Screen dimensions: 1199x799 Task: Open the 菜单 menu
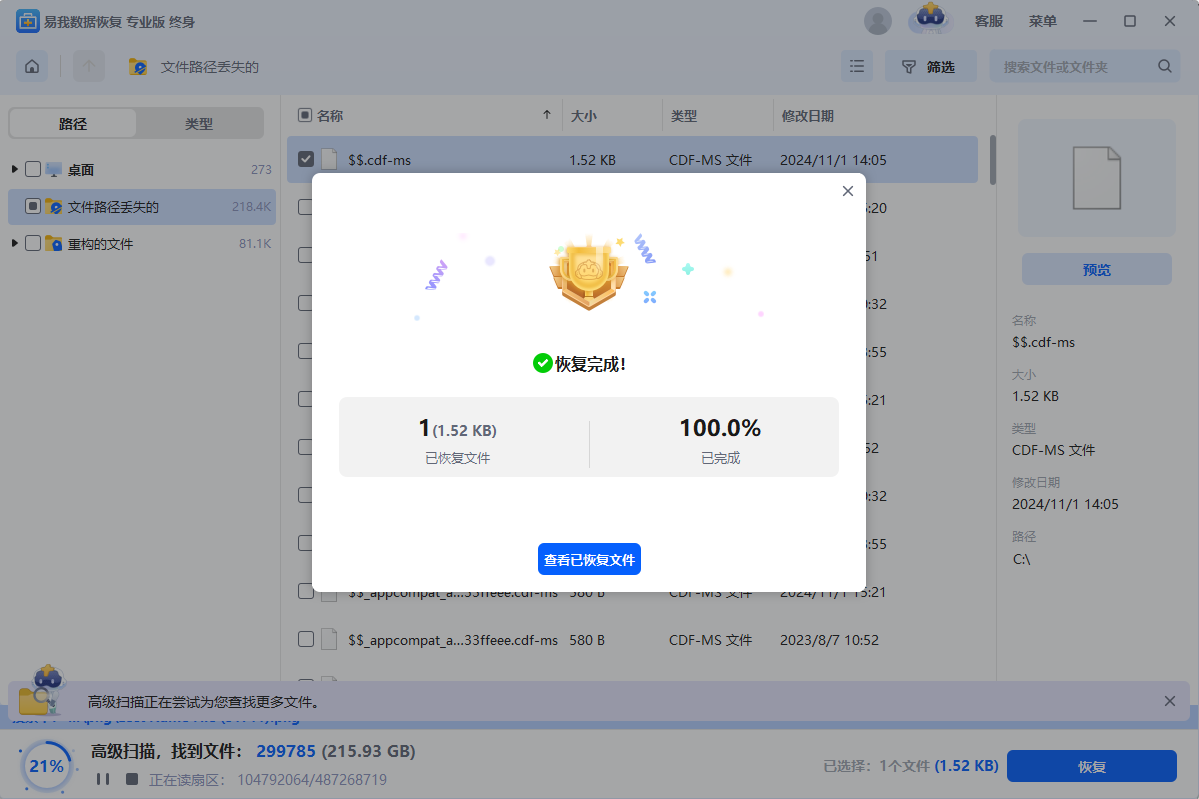[x=1042, y=21]
